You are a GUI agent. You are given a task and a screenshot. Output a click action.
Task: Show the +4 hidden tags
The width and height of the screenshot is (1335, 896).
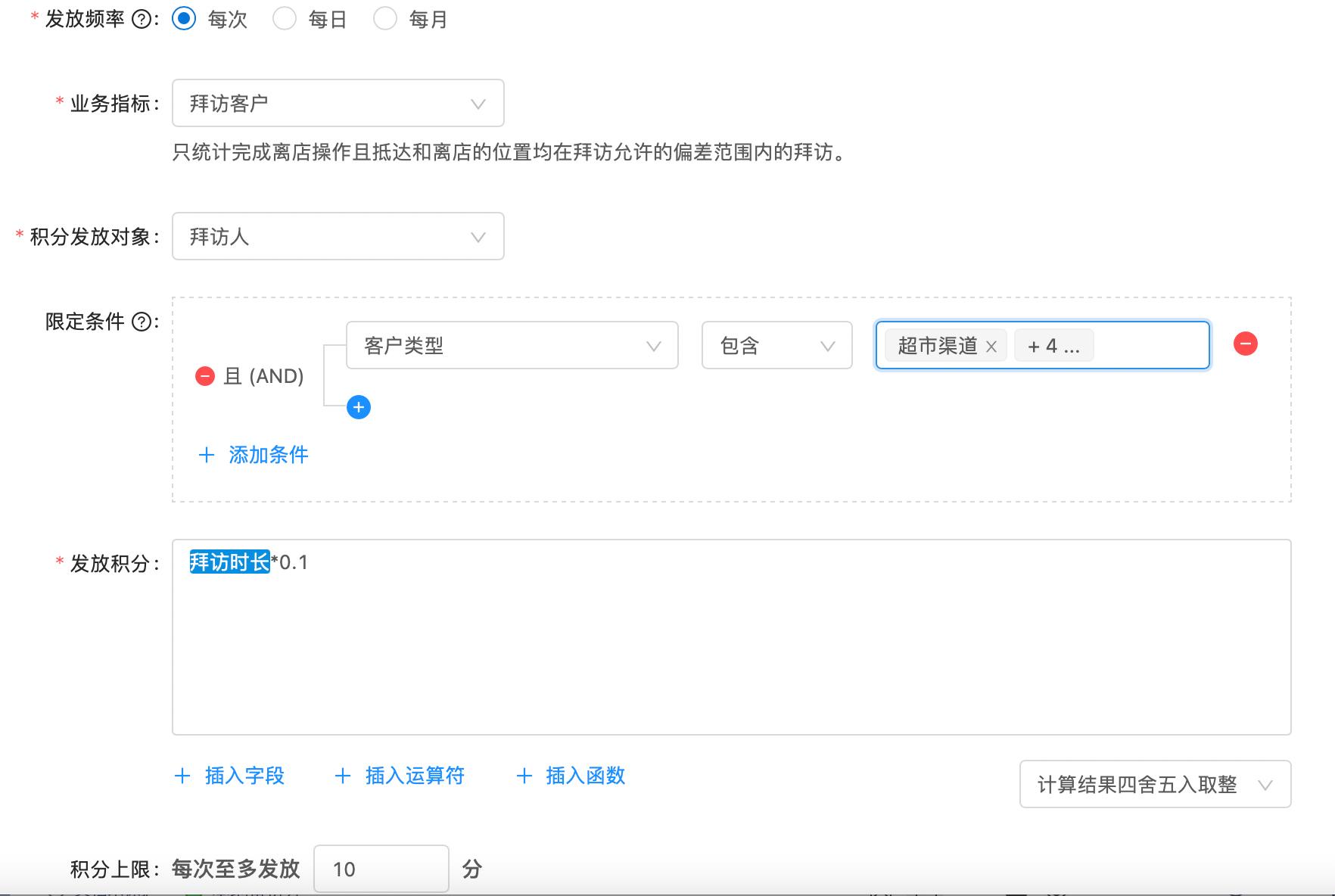tap(1053, 347)
